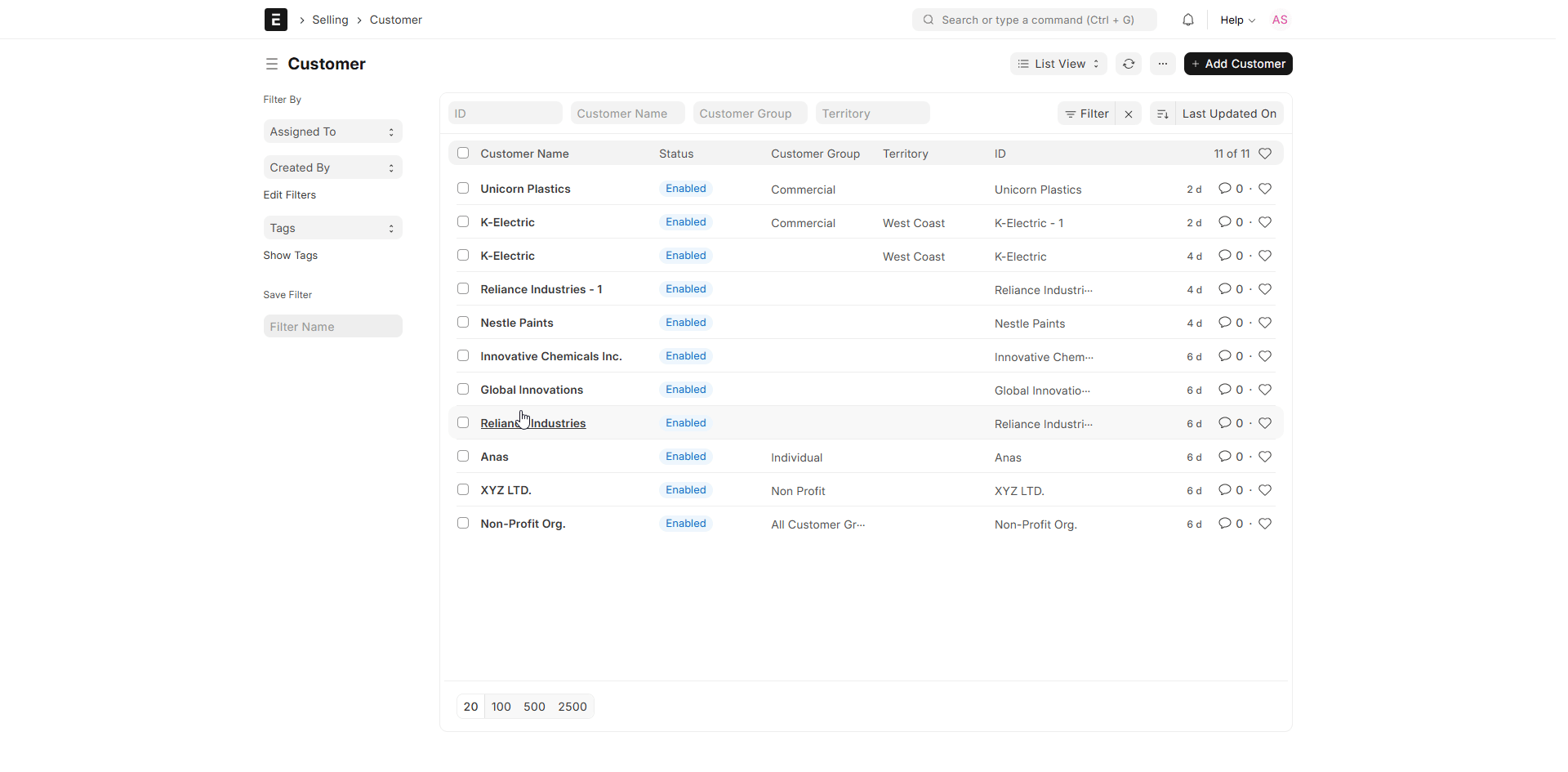The width and height of the screenshot is (1568, 772).
Task: Check the K-Electric Commercial row checkbox
Action: 463,221
